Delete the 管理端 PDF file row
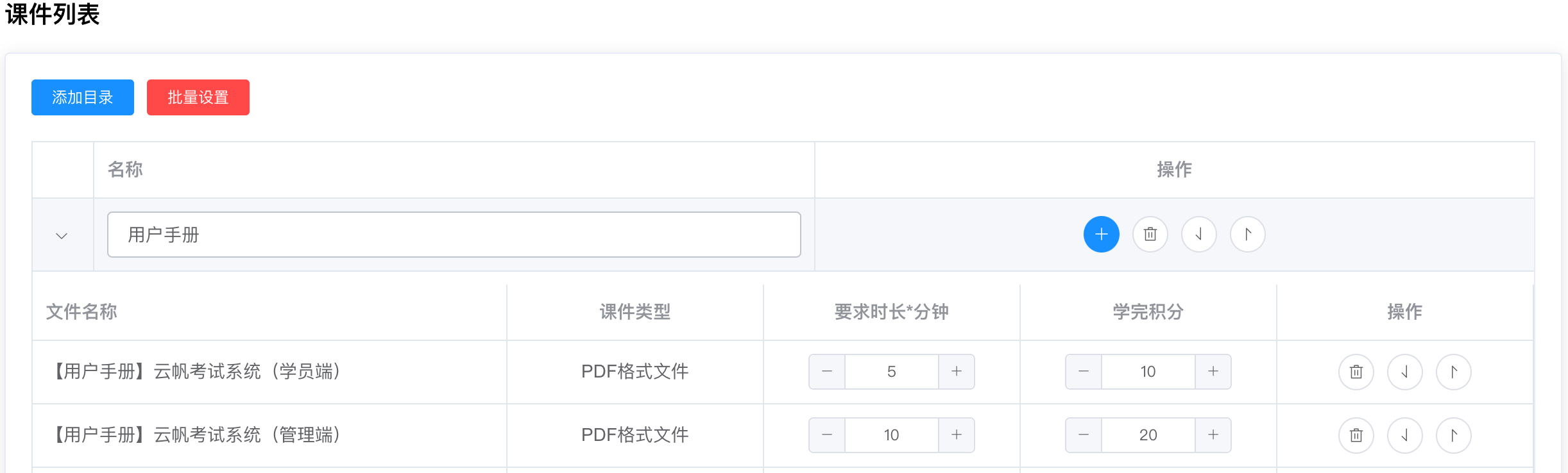 pyautogui.click(x=1356, y=435)
